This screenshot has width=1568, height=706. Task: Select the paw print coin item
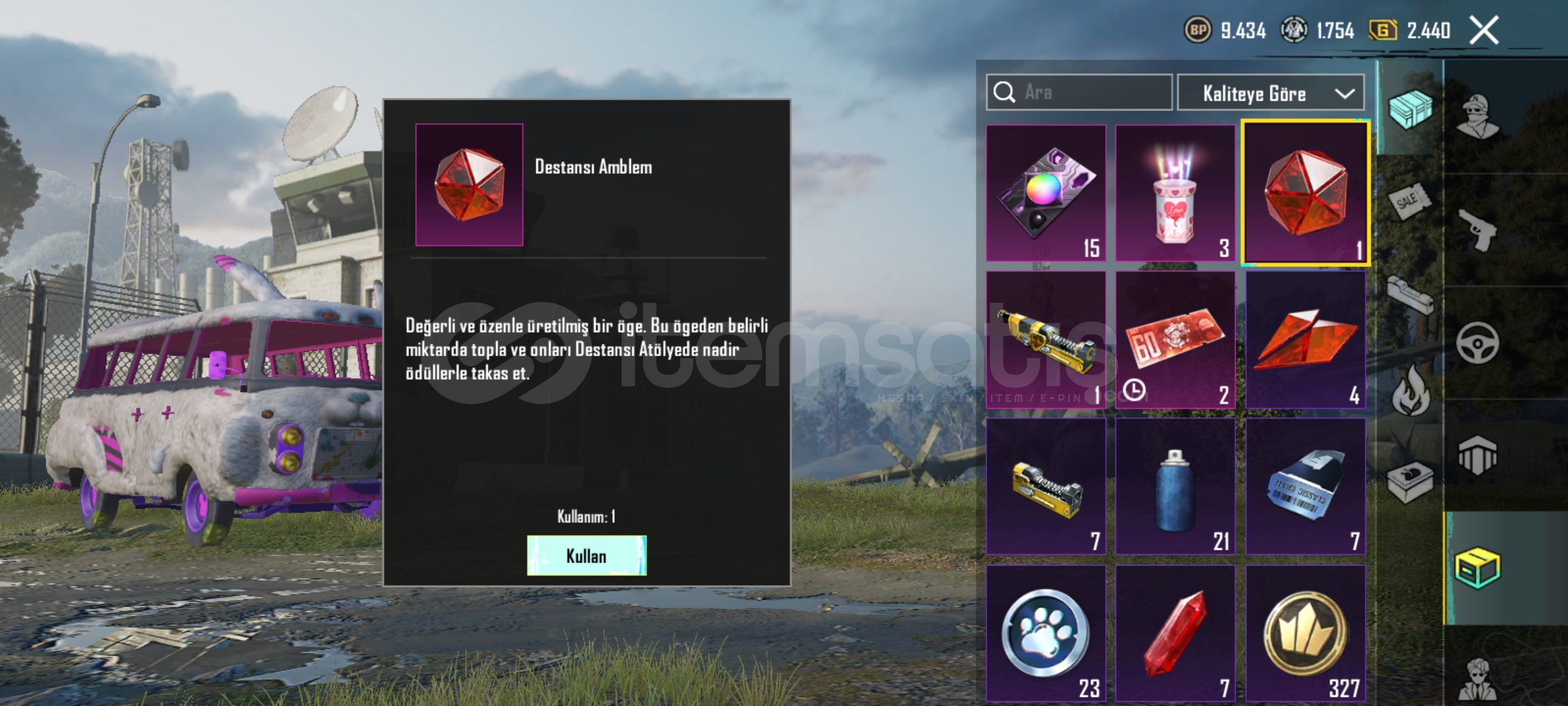[1046, 634]
